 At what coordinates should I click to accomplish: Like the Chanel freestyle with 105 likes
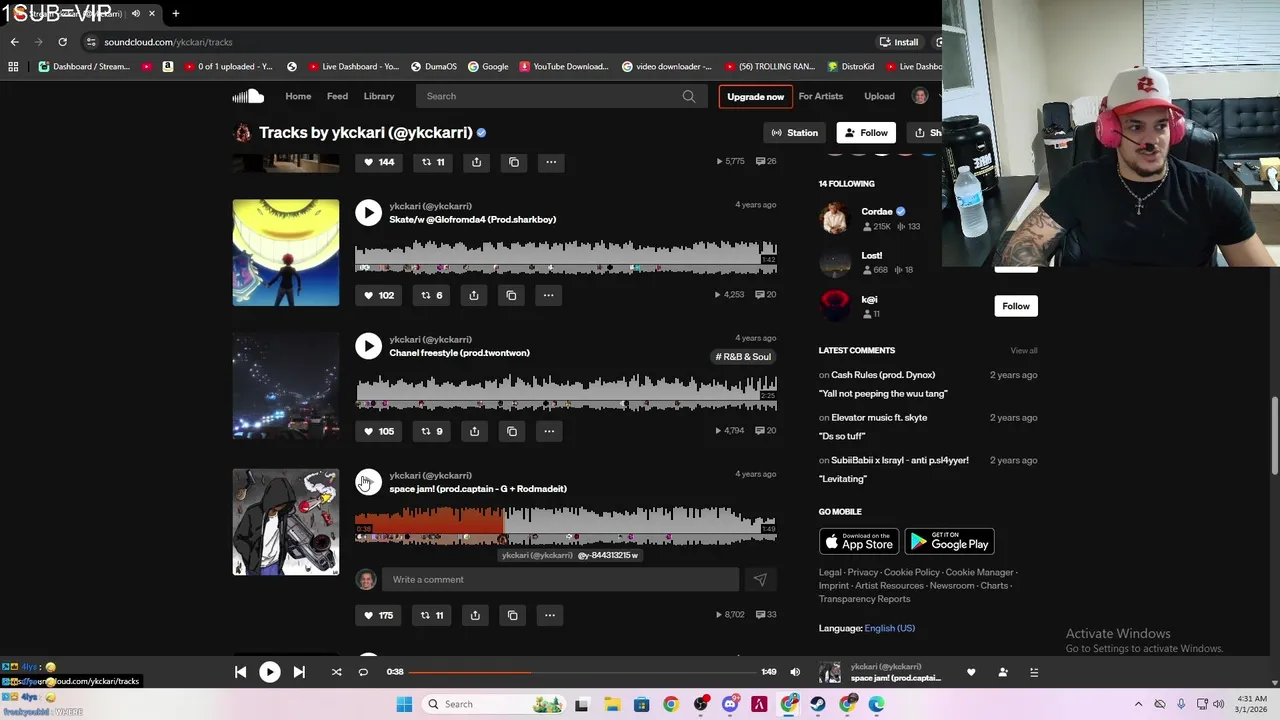click(379, 431)
